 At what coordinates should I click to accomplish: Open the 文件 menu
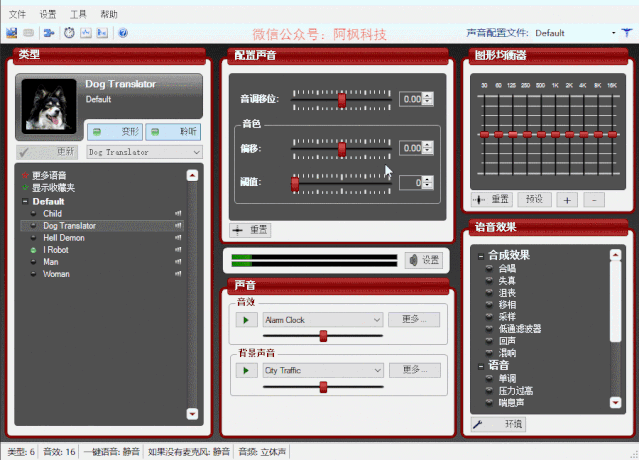(17, 14)
